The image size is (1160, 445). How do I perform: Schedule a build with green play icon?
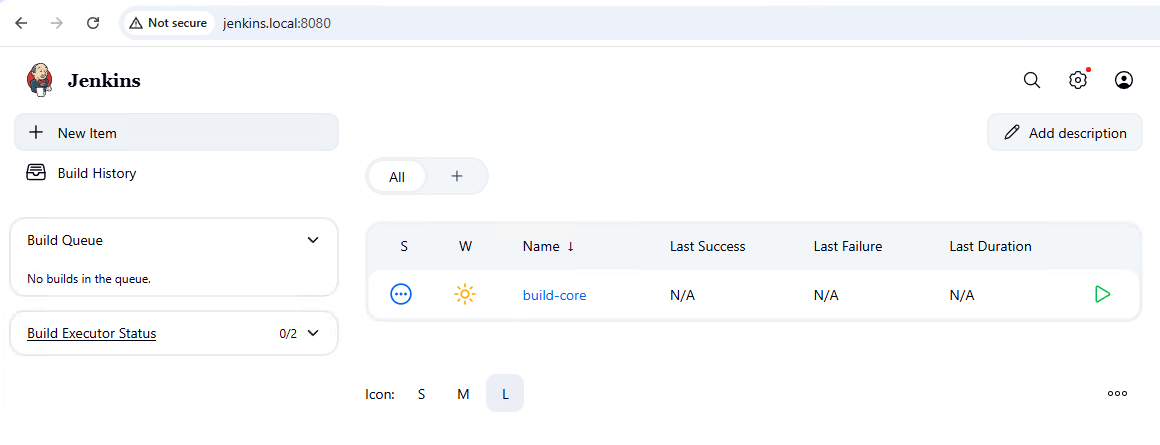coord(1102,294)
